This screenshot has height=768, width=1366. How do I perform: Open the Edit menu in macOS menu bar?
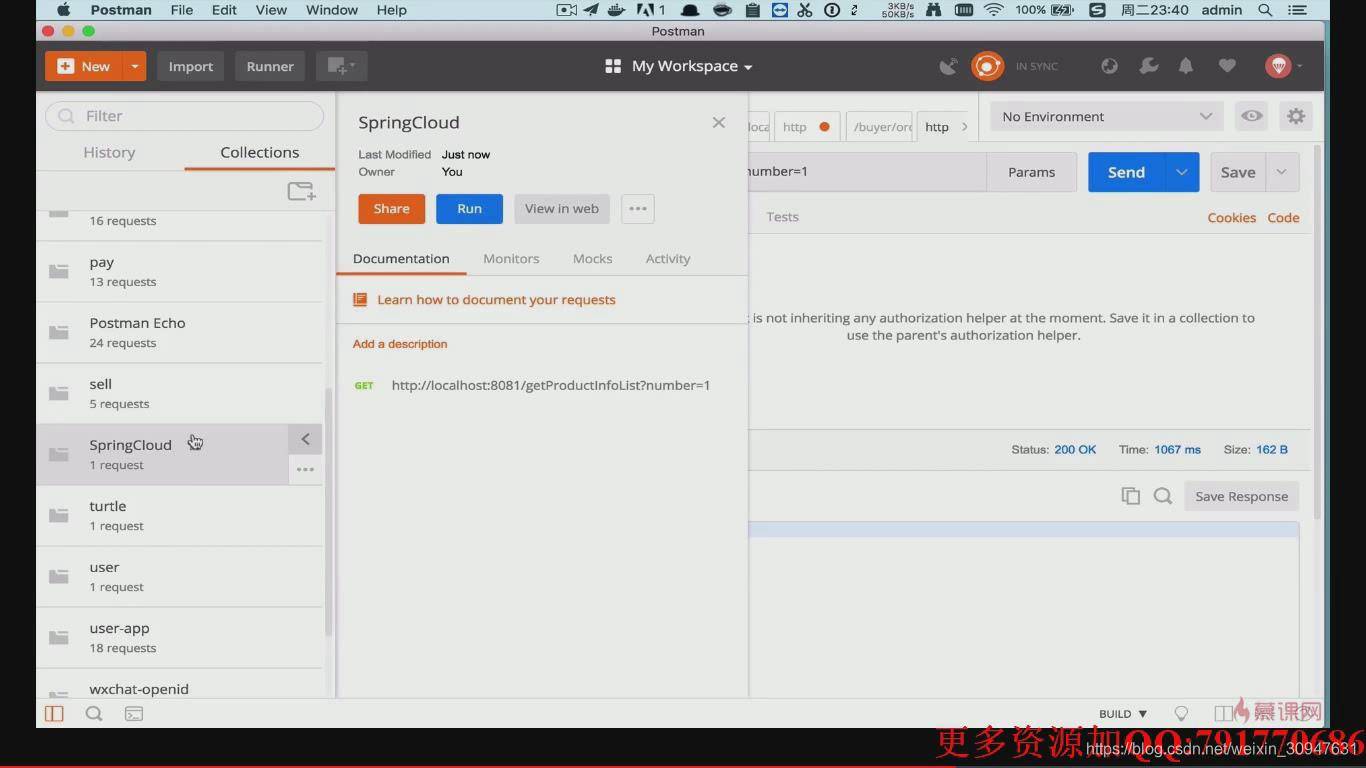click(x=224, y=10)
